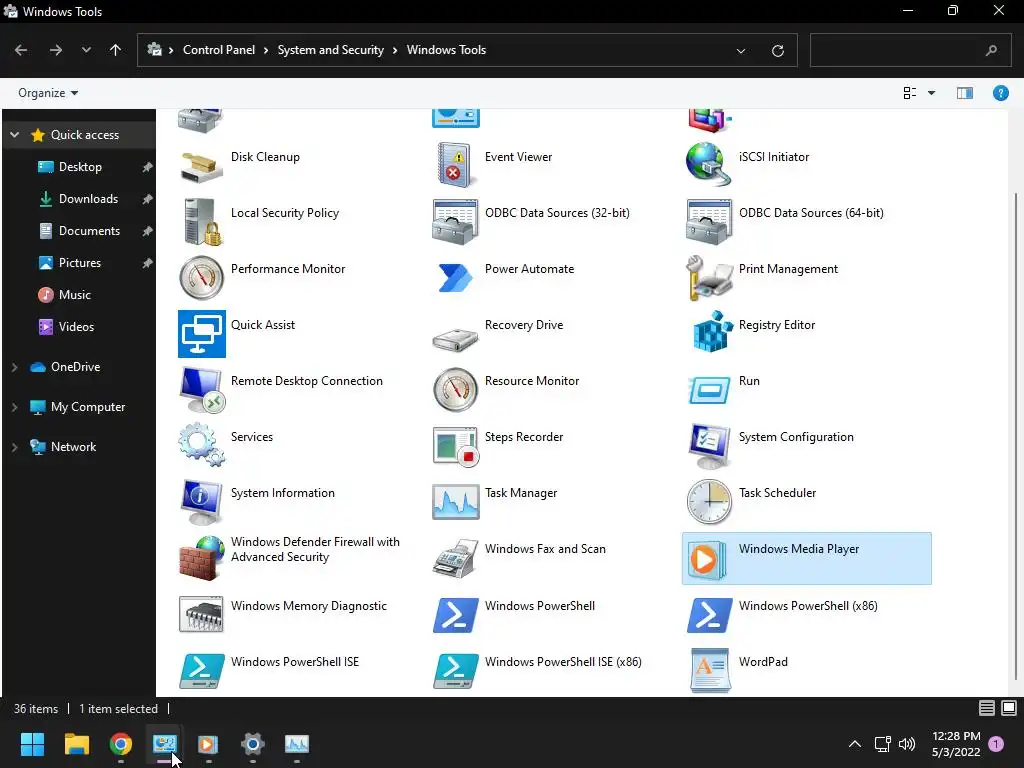Viewport: 1024px width, 768px height.
Task: Collapse the Quick access tree node
Action: [14, 135]
